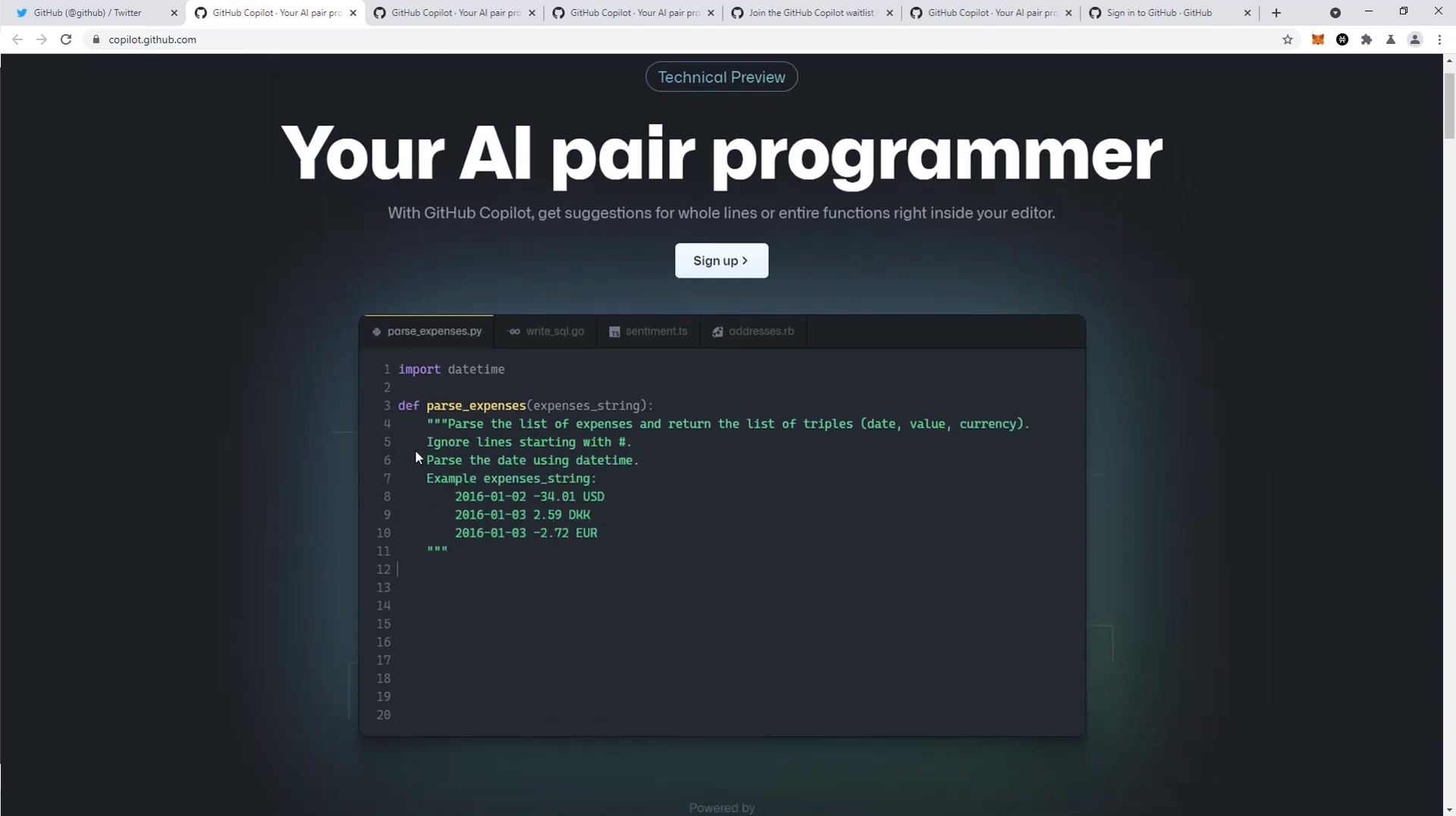Click the address bar URL field

point(682,39)
